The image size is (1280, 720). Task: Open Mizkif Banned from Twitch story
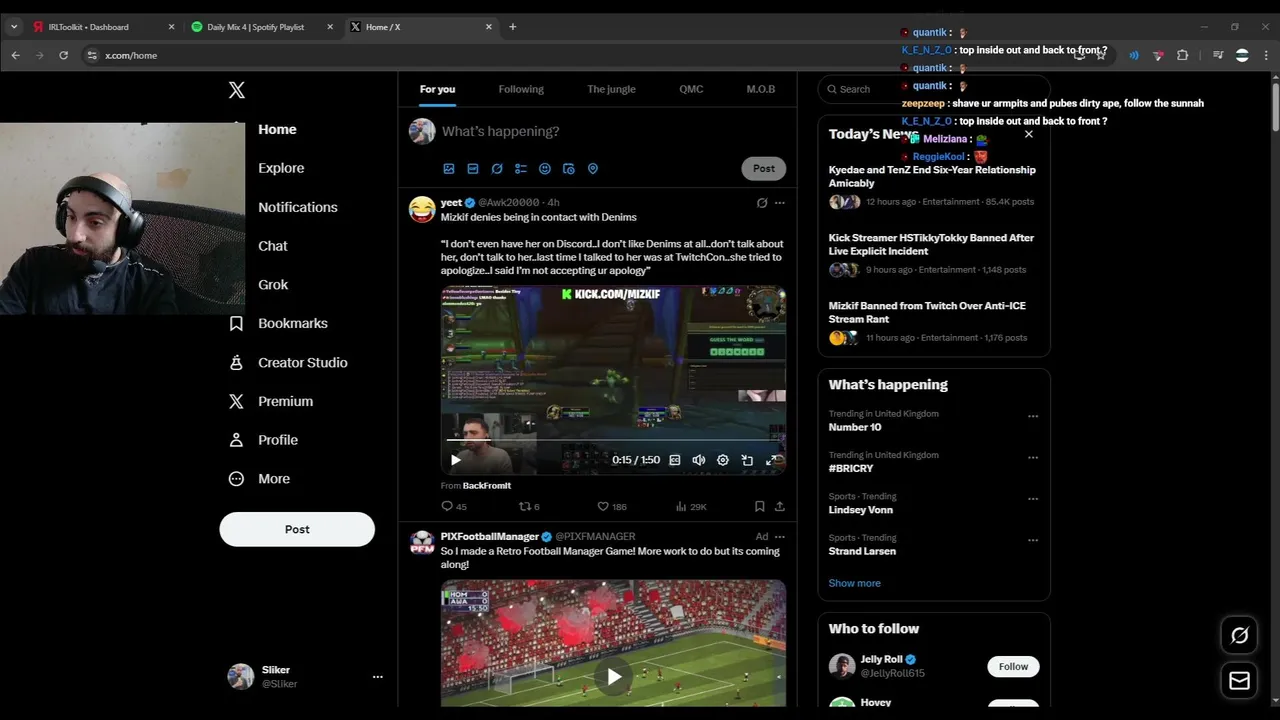tap(933, 322)
